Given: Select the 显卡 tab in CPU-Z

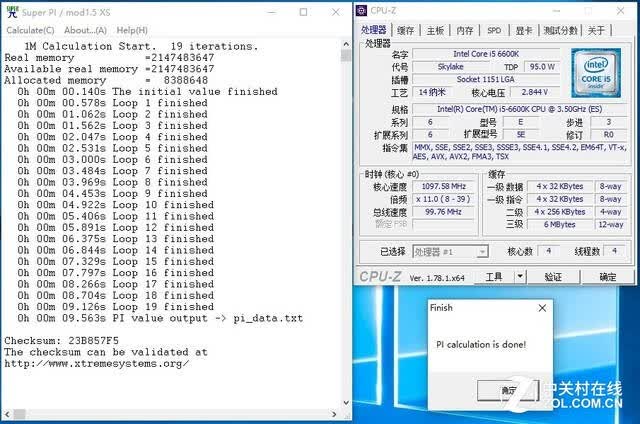Looking at the screenshot, I should 524,30.
